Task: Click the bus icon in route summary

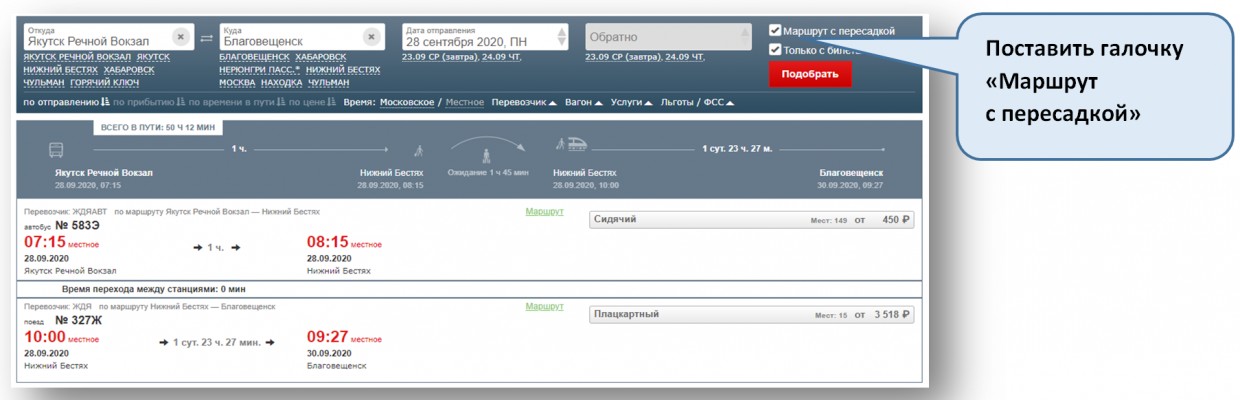Action: [56, 150]
